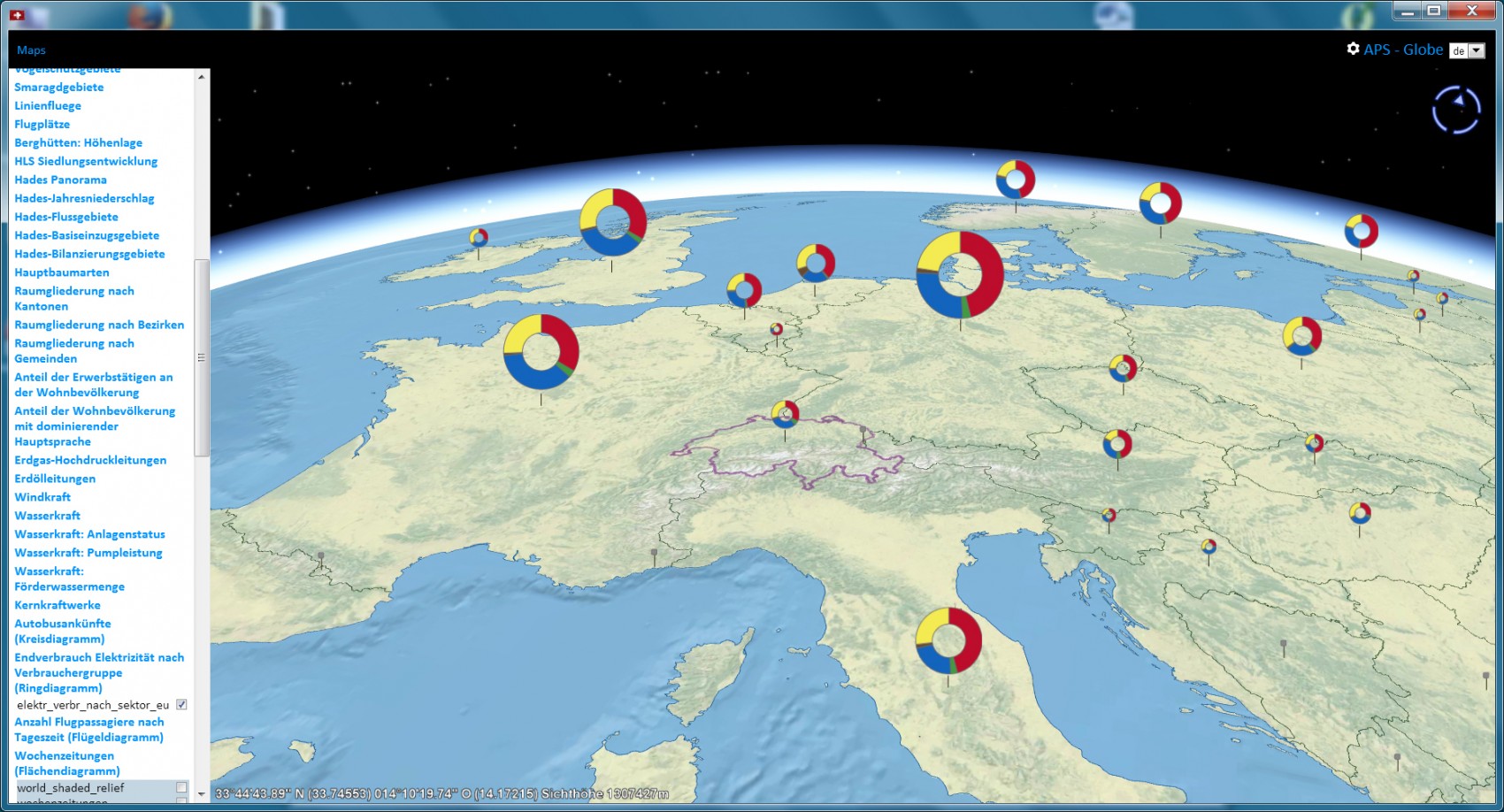Select the donut chart over Norway

pyautogui.click(x=1016, y=180)
